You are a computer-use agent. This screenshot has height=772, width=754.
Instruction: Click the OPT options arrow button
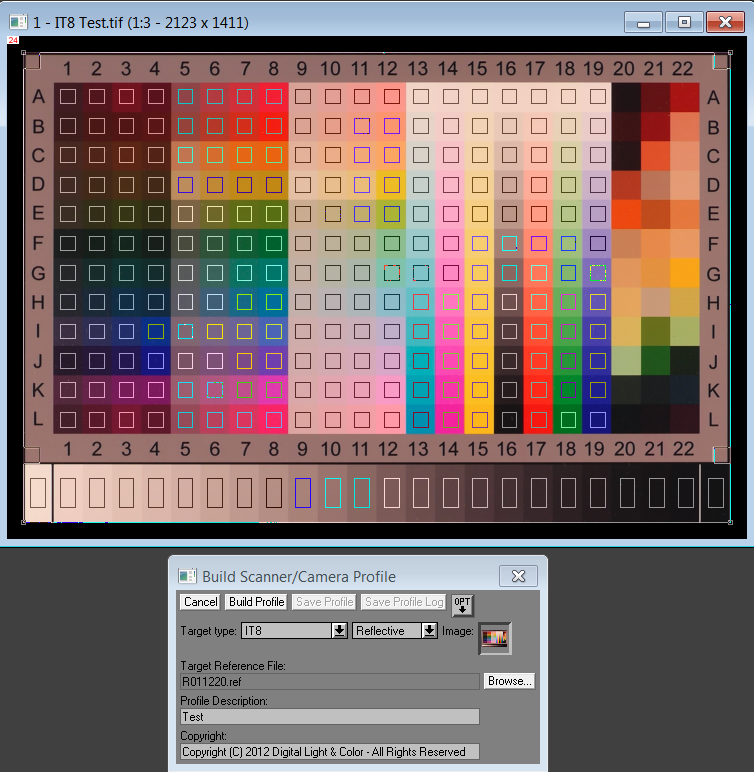click(x=462, y=605)
